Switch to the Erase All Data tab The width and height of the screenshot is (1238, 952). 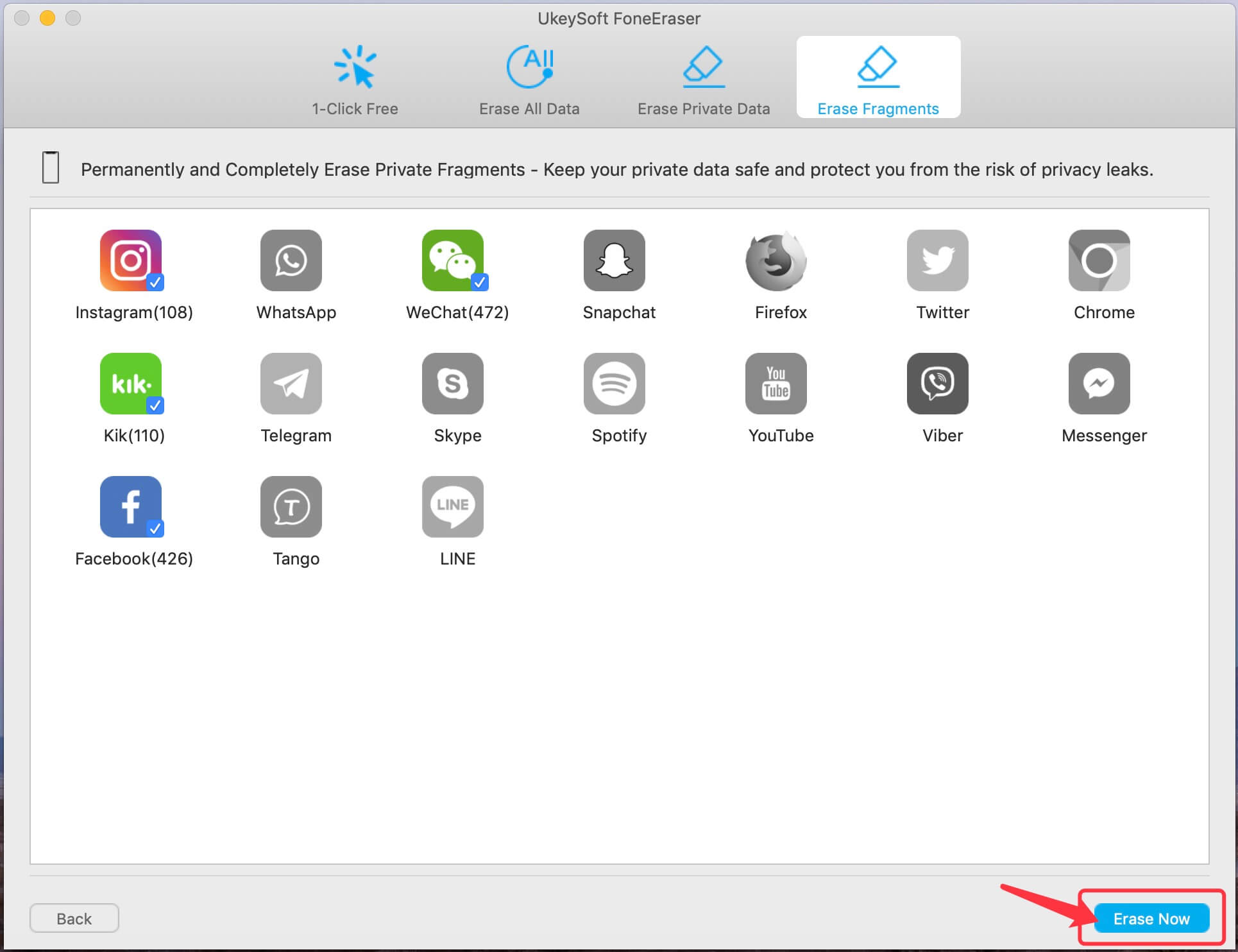(x=531, y=75)
